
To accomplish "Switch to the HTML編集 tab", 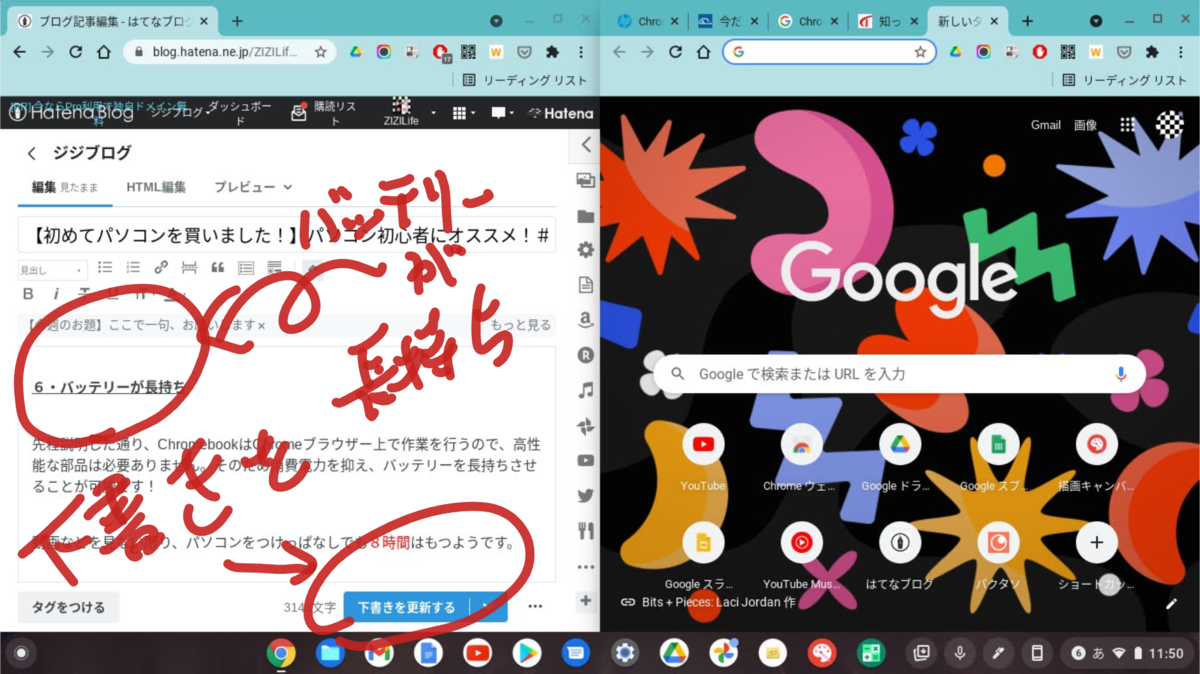I will [156, 187].
